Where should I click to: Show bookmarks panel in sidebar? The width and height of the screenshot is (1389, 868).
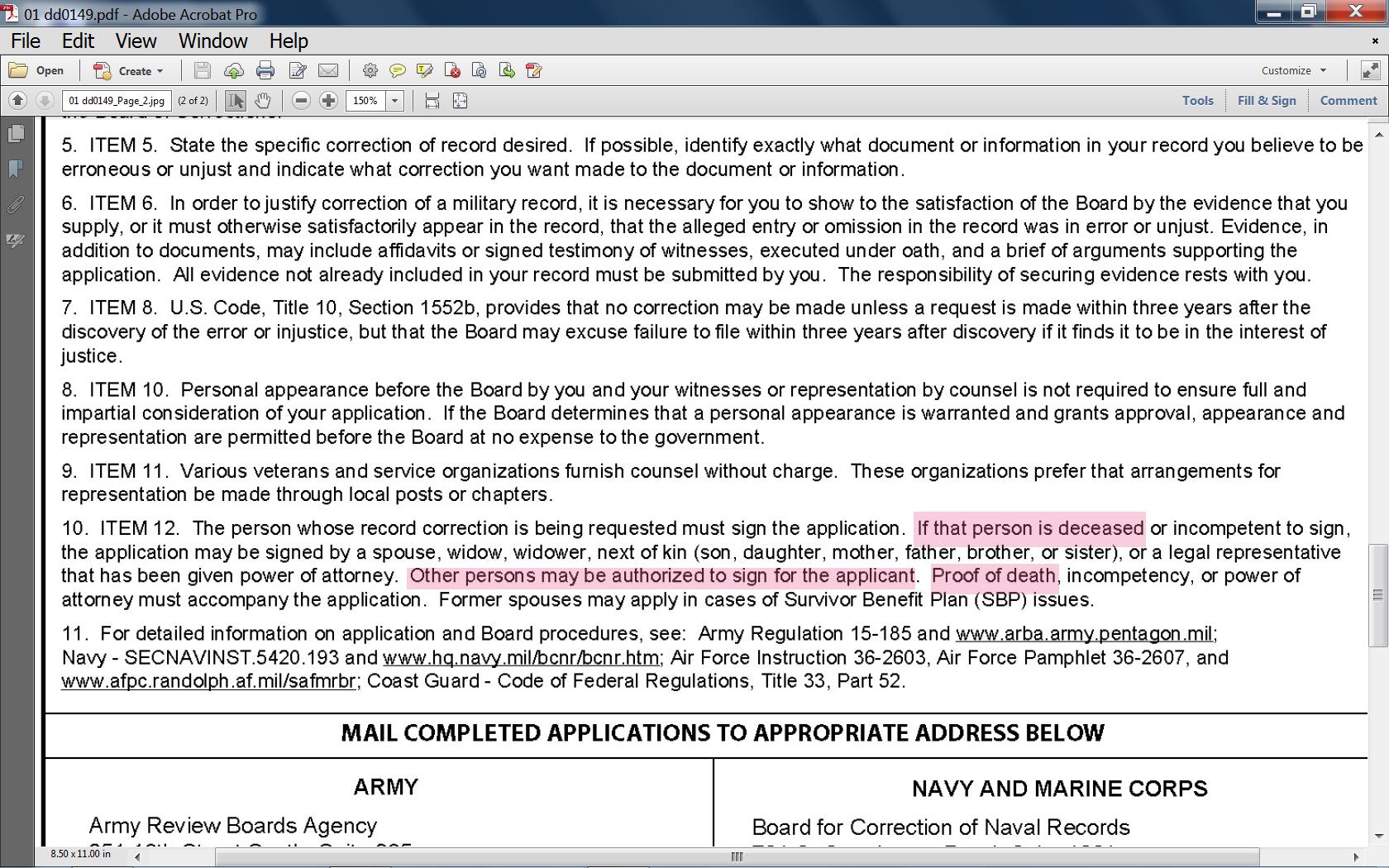click(16, 169)
